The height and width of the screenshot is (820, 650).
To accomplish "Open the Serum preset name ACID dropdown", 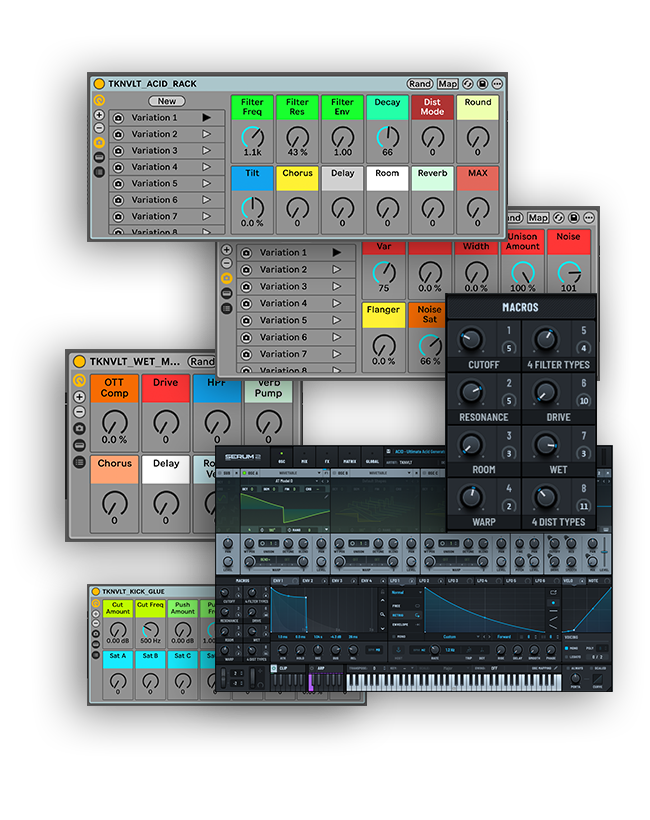I will point(418,451).
